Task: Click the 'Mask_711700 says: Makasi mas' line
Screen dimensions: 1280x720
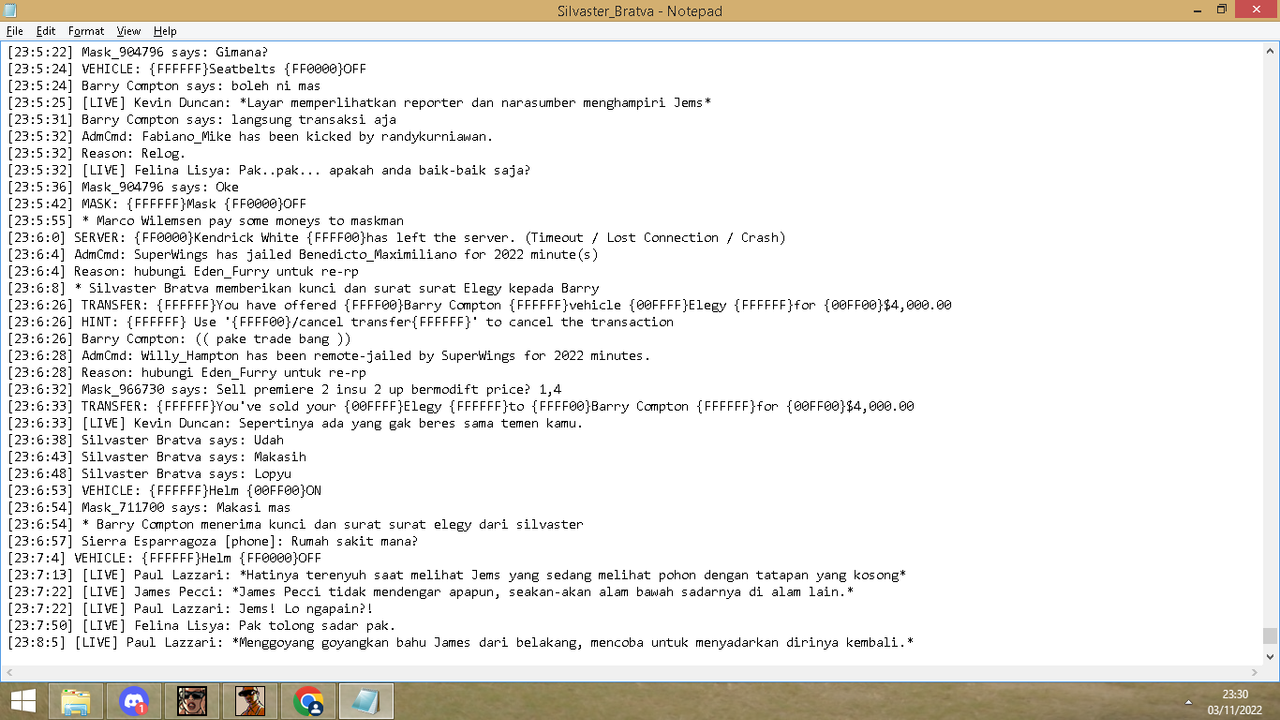Action: [149, 507]
